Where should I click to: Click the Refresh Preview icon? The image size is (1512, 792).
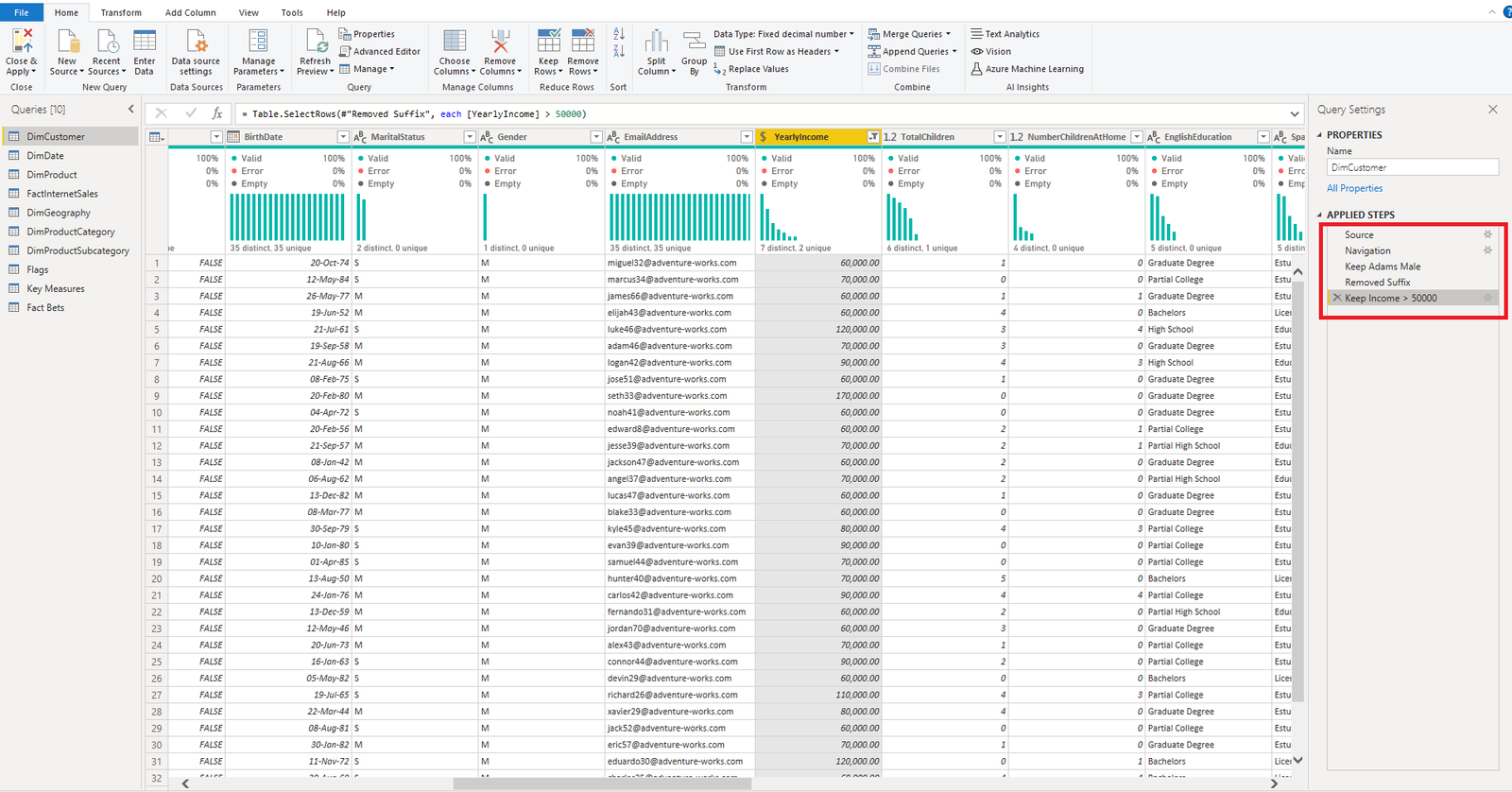point(315,41)
